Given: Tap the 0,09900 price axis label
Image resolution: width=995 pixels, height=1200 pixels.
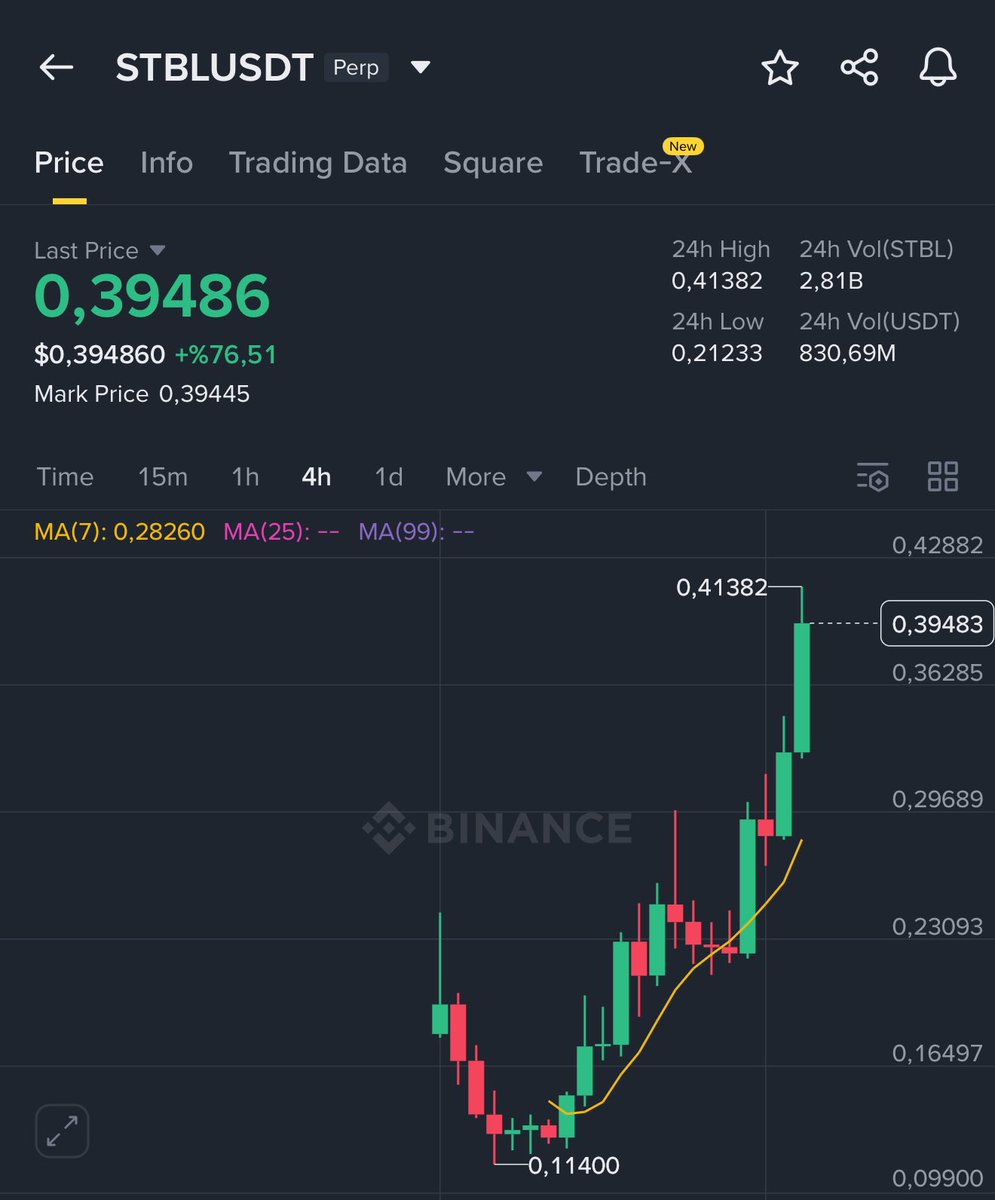Looking at the screenshot, I should tap(937, 1180).
